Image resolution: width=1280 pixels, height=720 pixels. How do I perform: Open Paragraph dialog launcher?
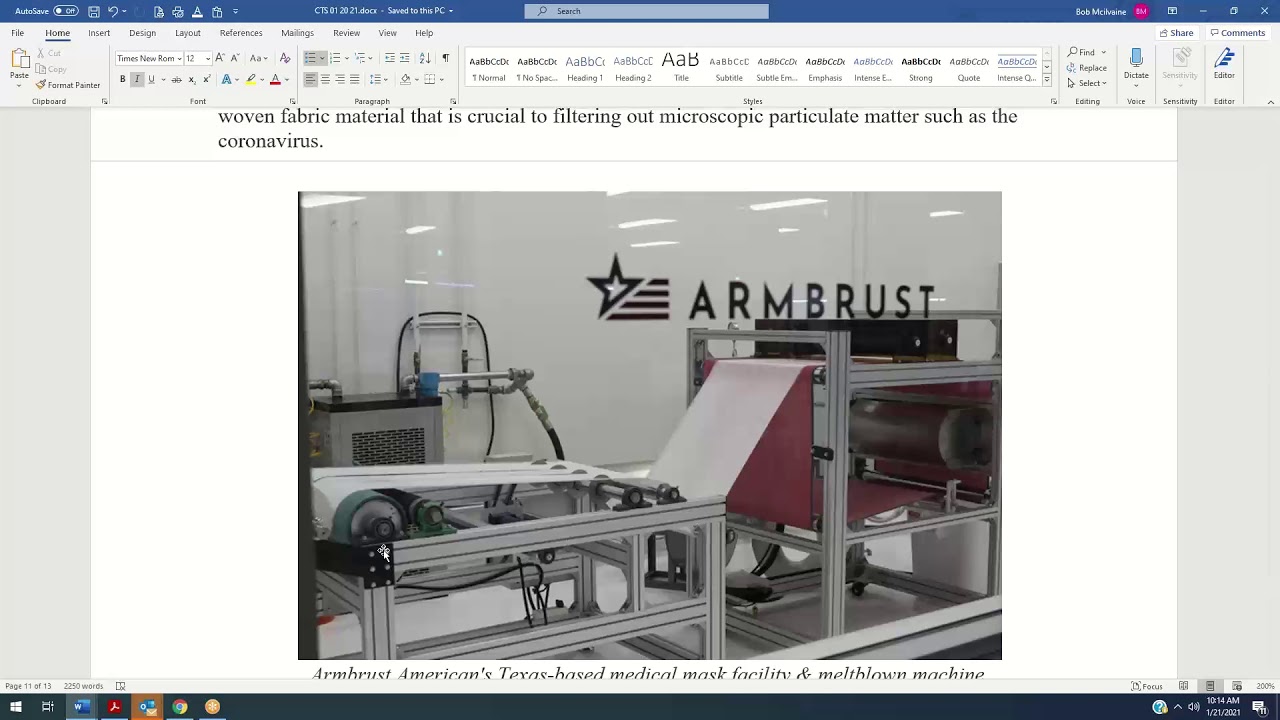pos(453,101)
